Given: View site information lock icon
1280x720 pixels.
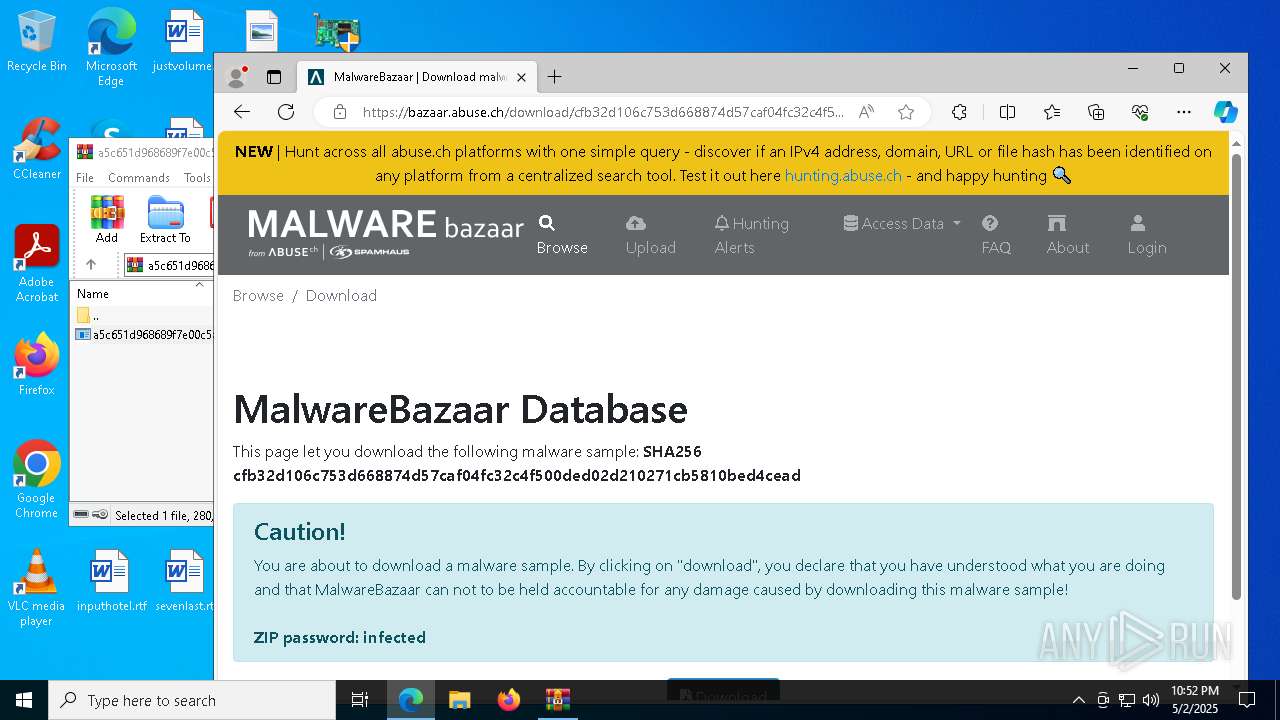Looking at the screenshot, I should point(340,112).
